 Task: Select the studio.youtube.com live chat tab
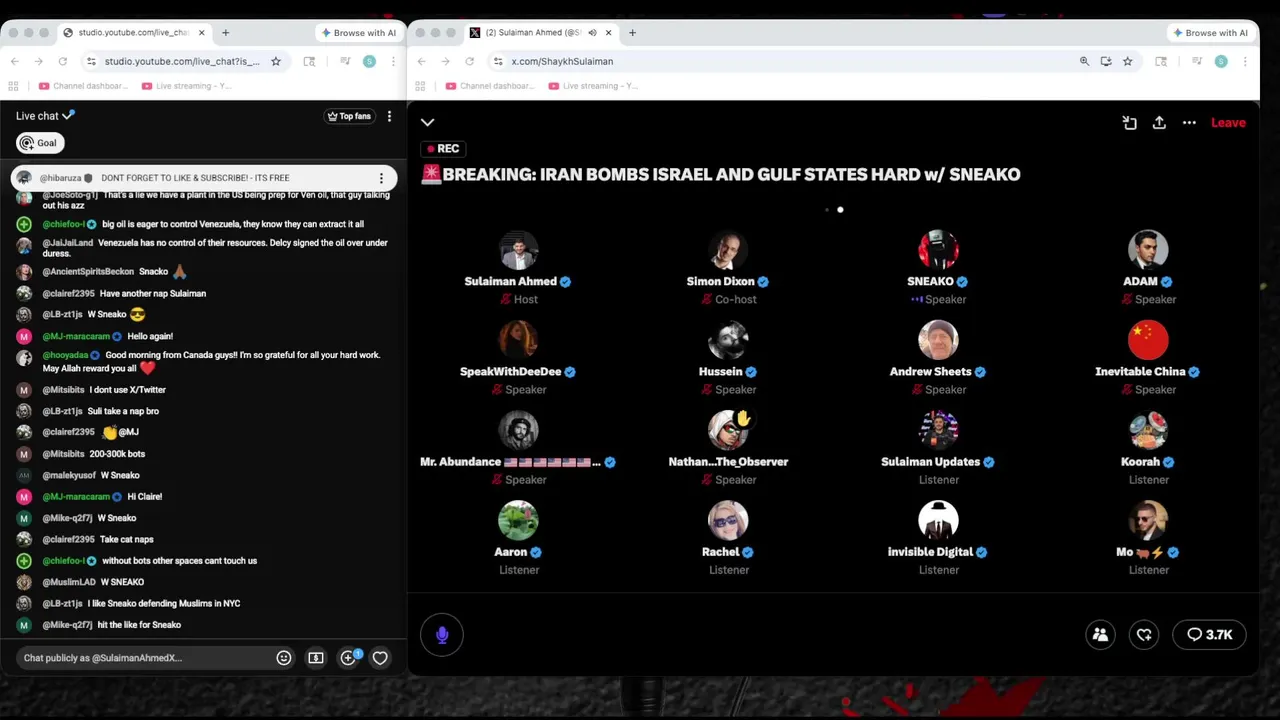pyautogui.click(x=133, y=33)
